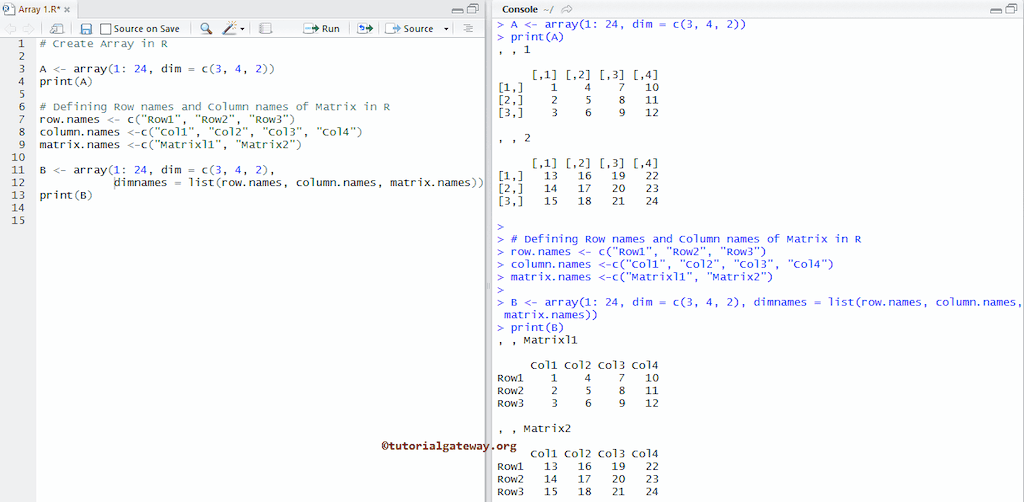Open the code tools wand dropdown arrow
The width and height of the screenshot is (1024, 502).
[242, 29]
